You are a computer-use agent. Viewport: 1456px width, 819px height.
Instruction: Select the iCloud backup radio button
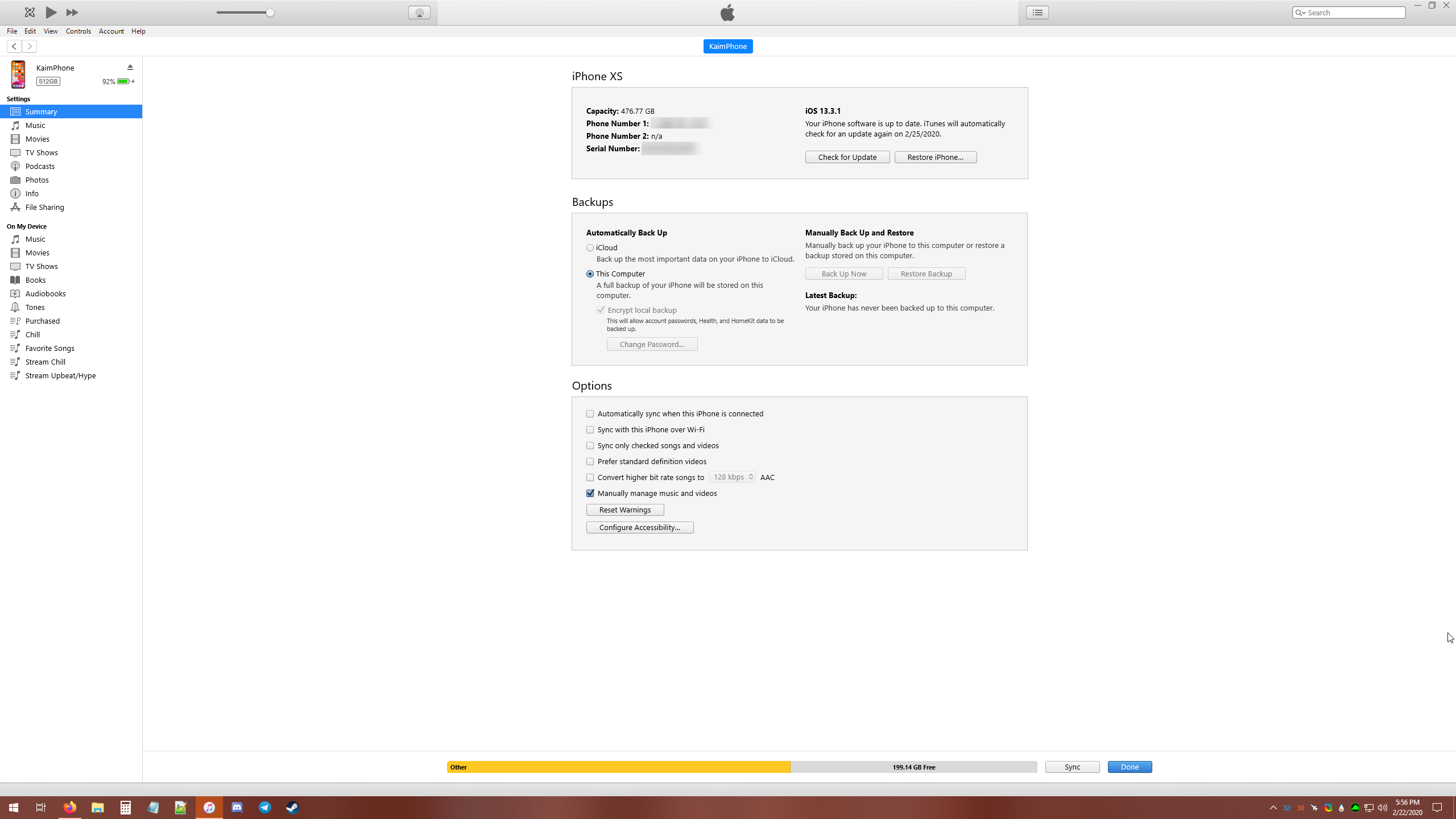click(590, 247)
